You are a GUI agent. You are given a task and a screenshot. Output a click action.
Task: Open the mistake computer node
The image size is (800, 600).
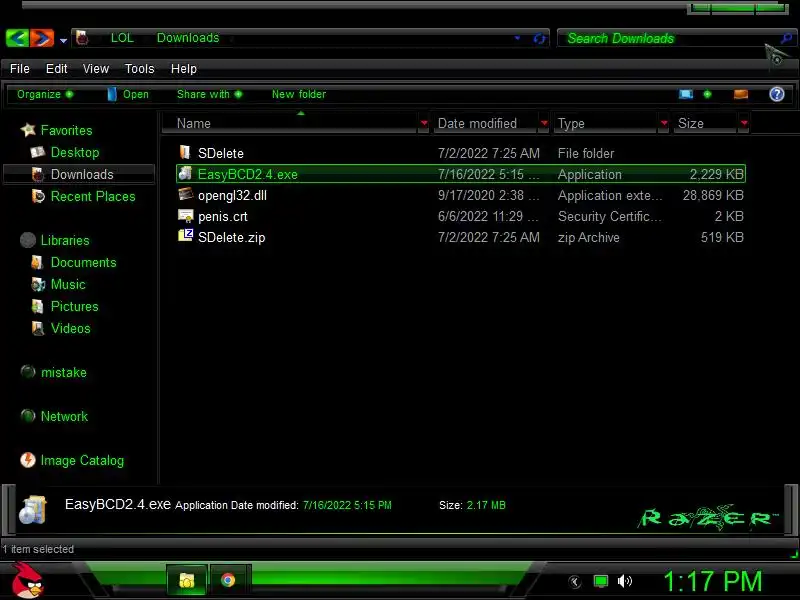pyautogui.click(x=63, y=372)
